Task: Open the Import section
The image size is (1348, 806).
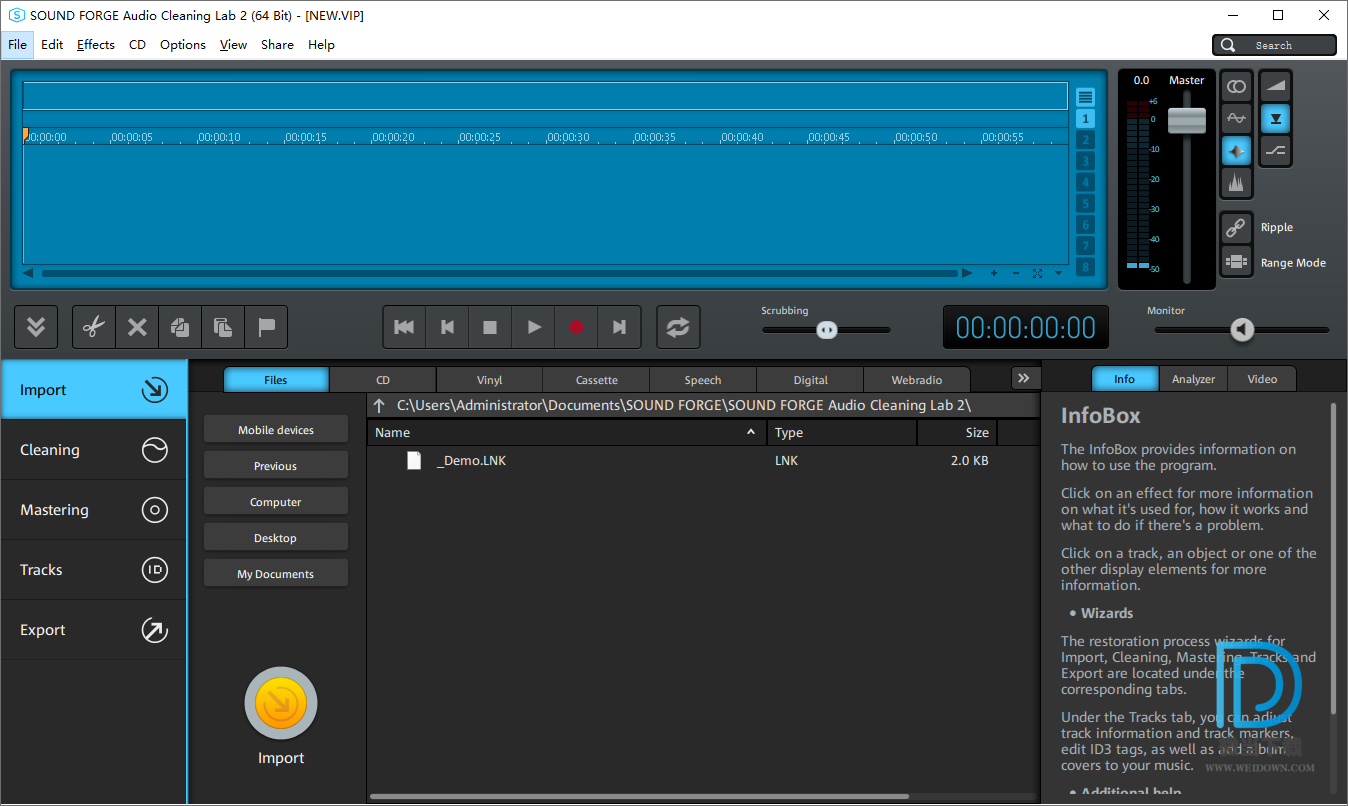Action: coord(93,390)
